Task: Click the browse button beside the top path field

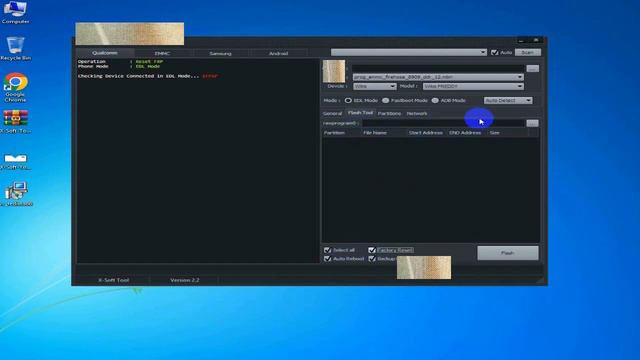Action: pyautogui.click(x=533, y=69)
